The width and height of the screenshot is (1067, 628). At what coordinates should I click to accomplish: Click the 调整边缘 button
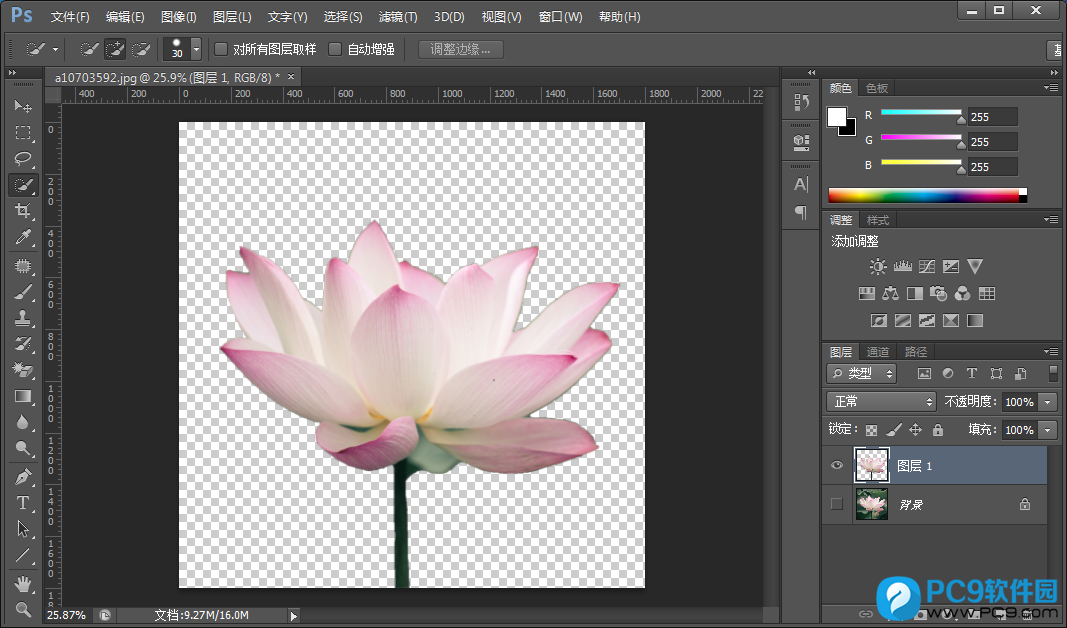click(x=460, y=49)
